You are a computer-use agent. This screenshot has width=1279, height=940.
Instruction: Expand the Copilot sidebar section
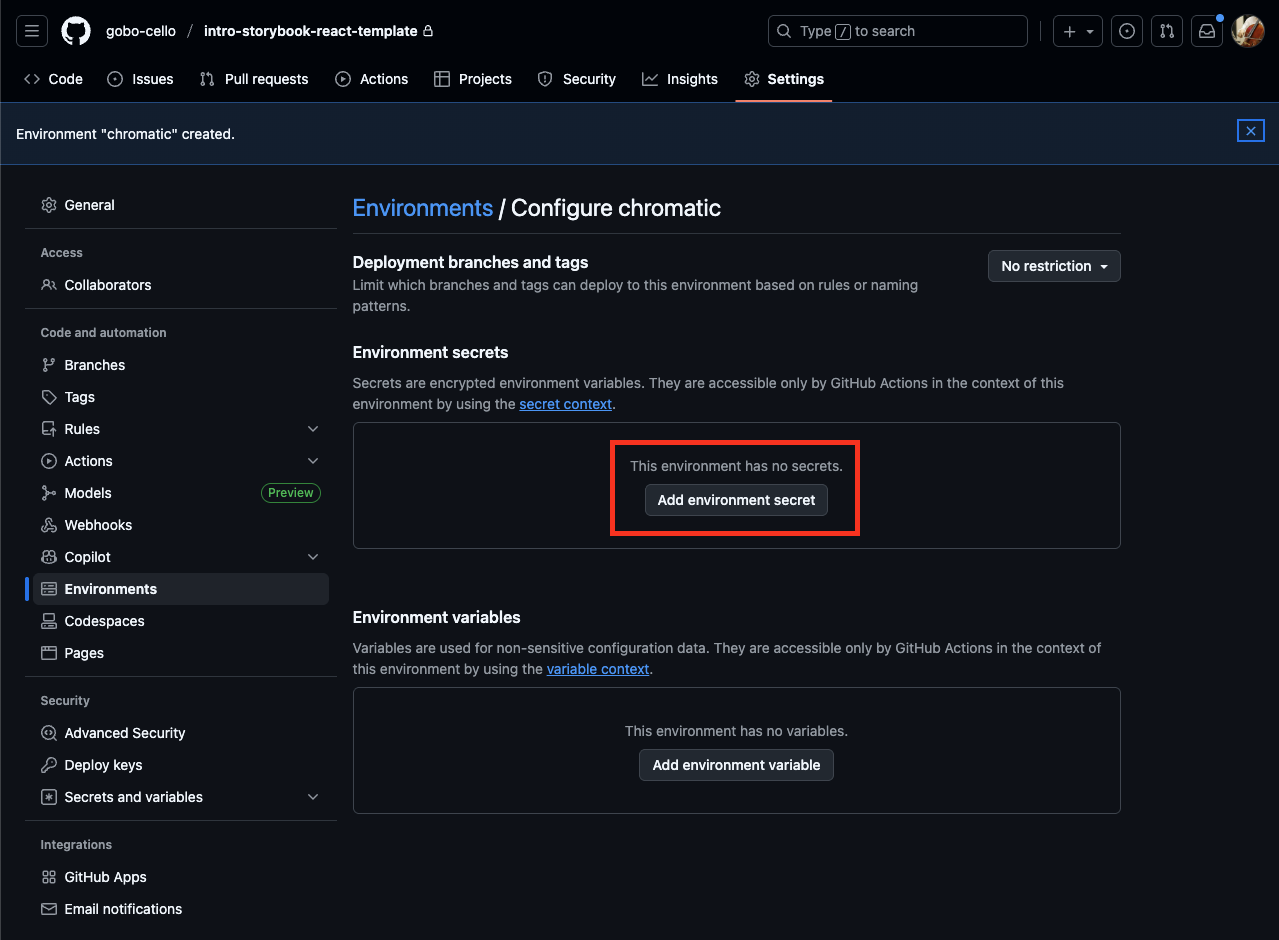click(x=181, y=557)
